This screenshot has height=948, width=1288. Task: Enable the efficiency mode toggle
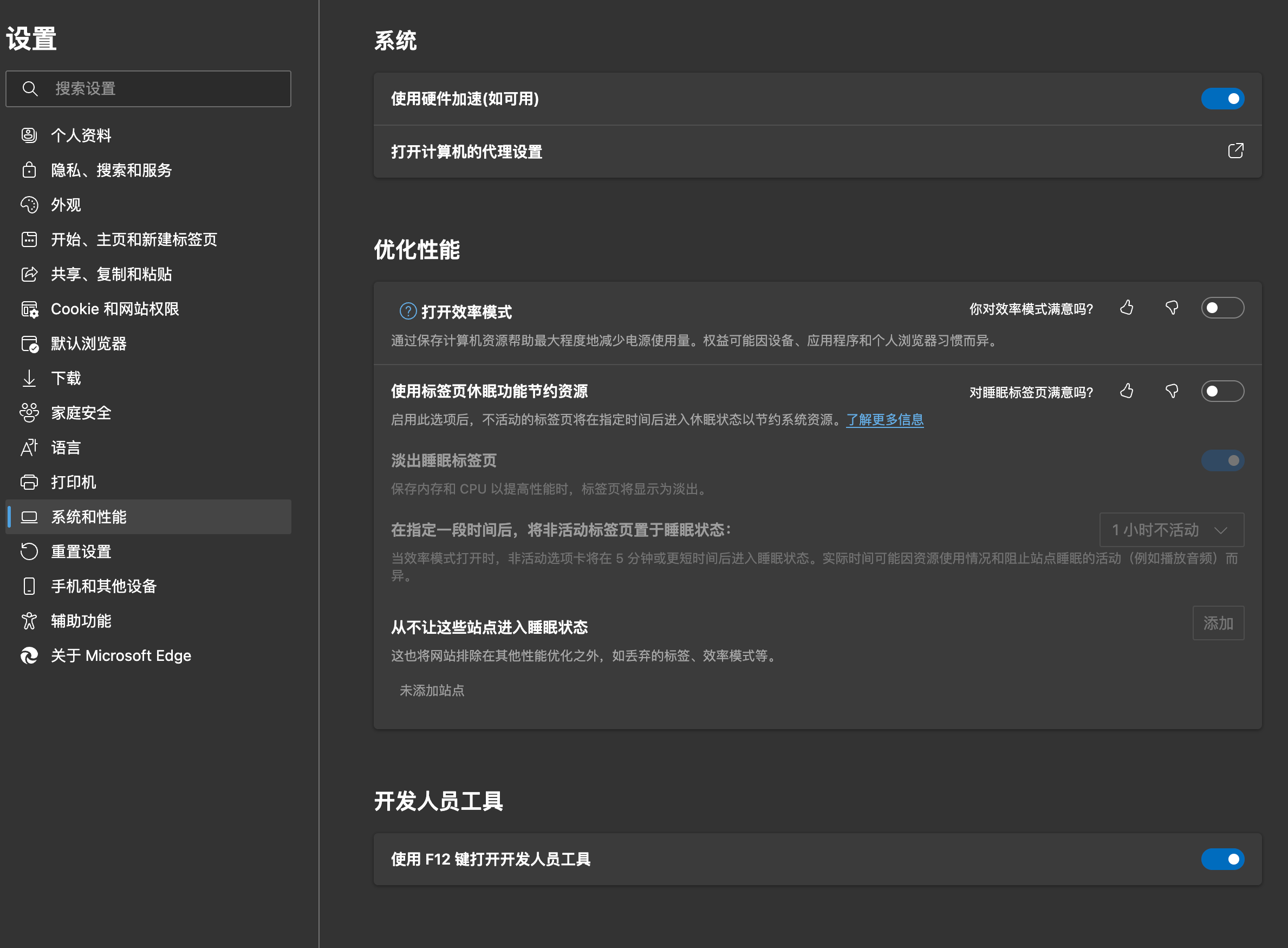click(1222, 308)
